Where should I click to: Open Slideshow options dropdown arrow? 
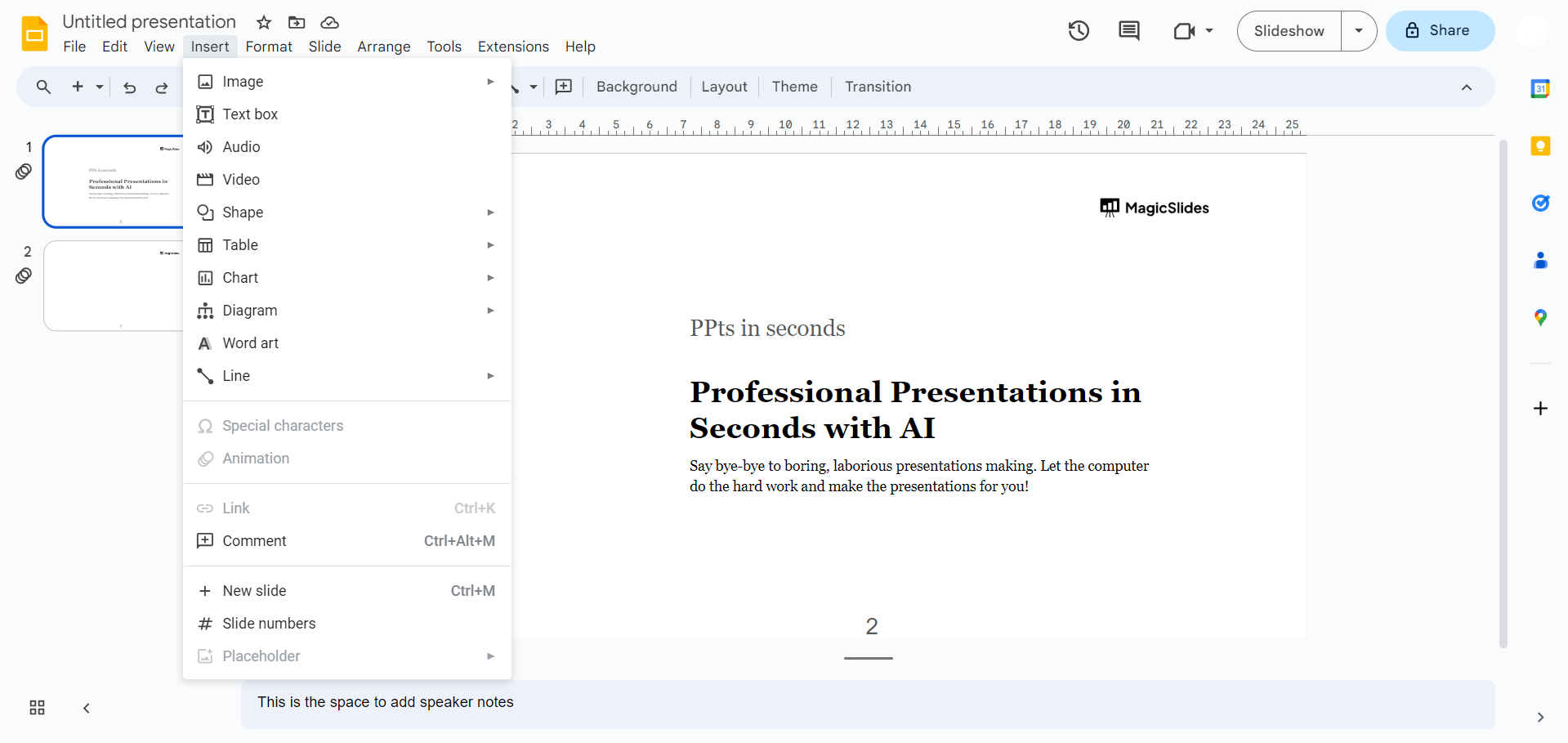1359,31
